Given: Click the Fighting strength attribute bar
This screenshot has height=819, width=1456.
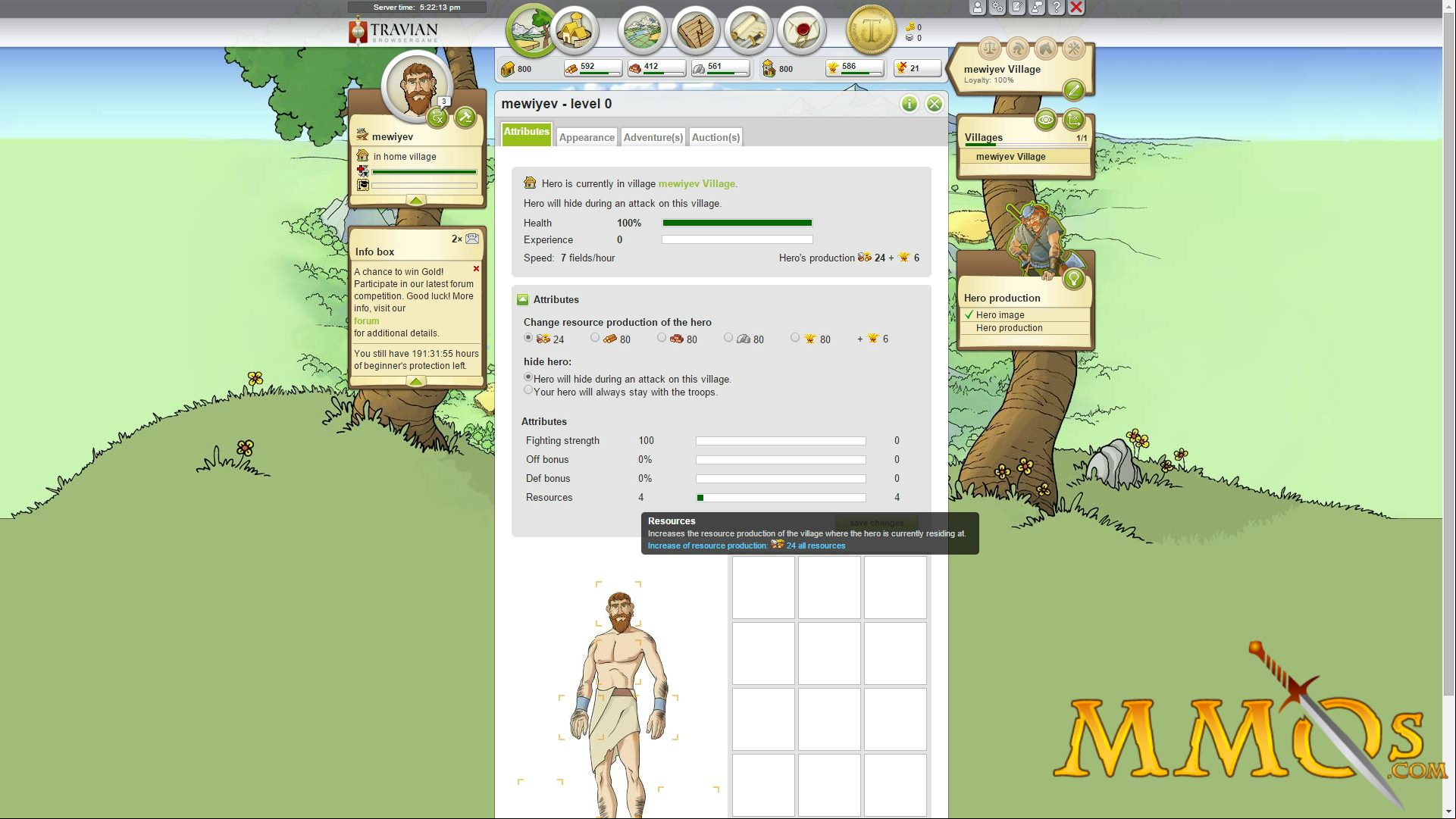Looking at the screenshot, I should (x=781, y=441).
